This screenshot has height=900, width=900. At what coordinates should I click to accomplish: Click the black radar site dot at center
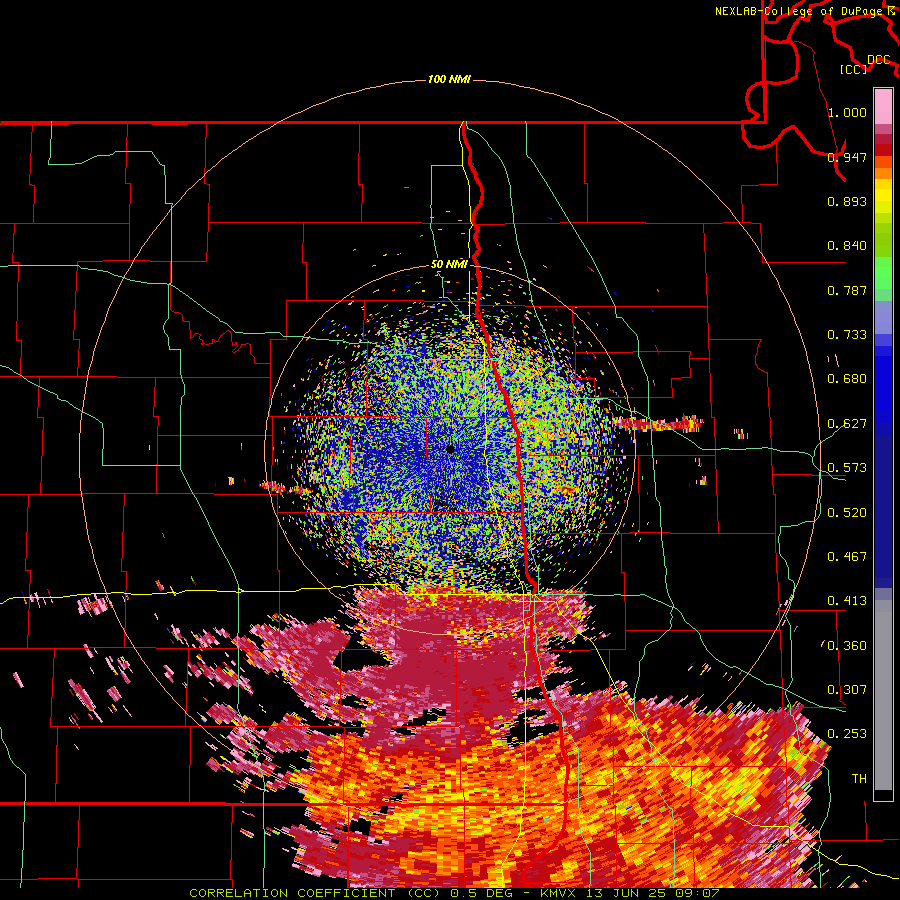pos(450,449)
